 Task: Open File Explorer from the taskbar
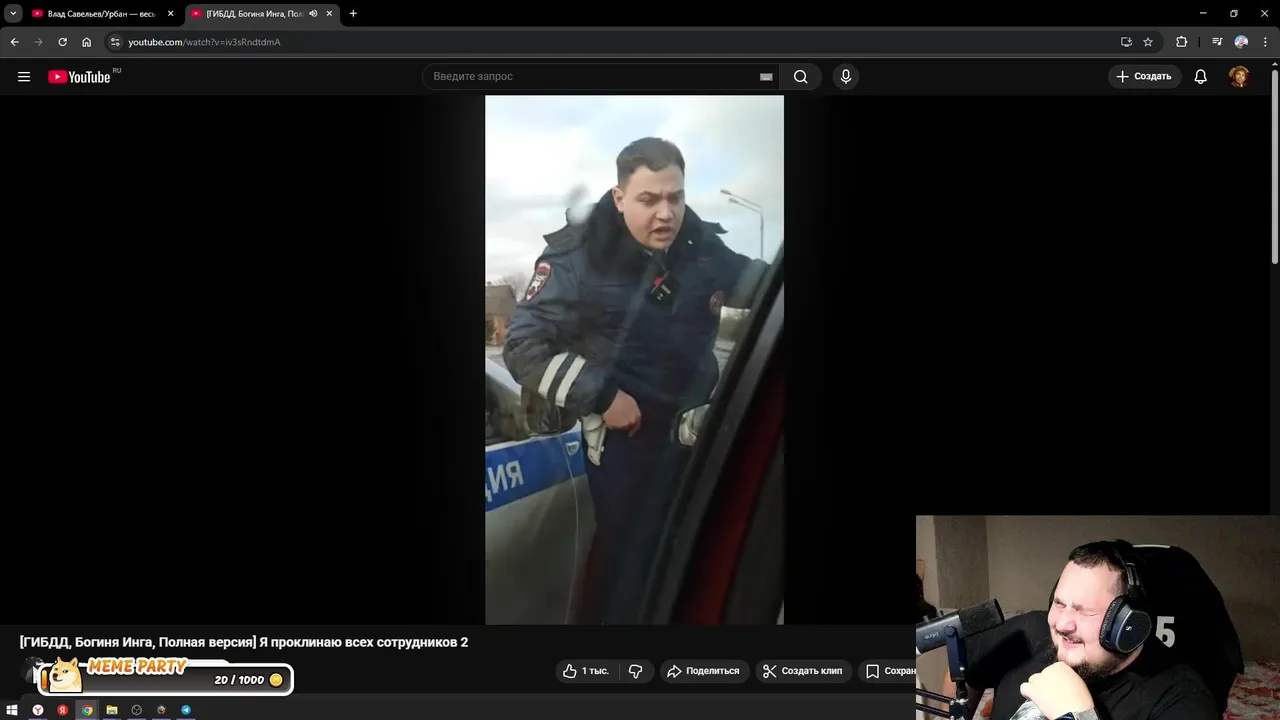coord(112,710)
